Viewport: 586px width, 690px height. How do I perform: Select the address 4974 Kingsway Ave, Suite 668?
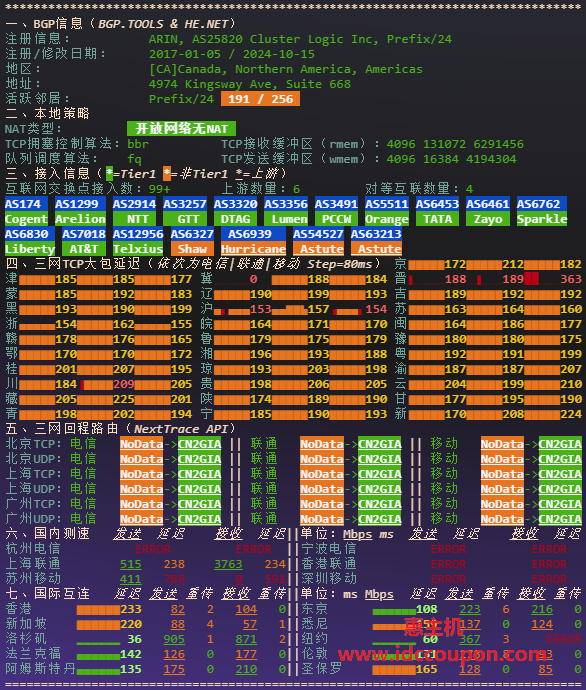(x=249, y=84)
